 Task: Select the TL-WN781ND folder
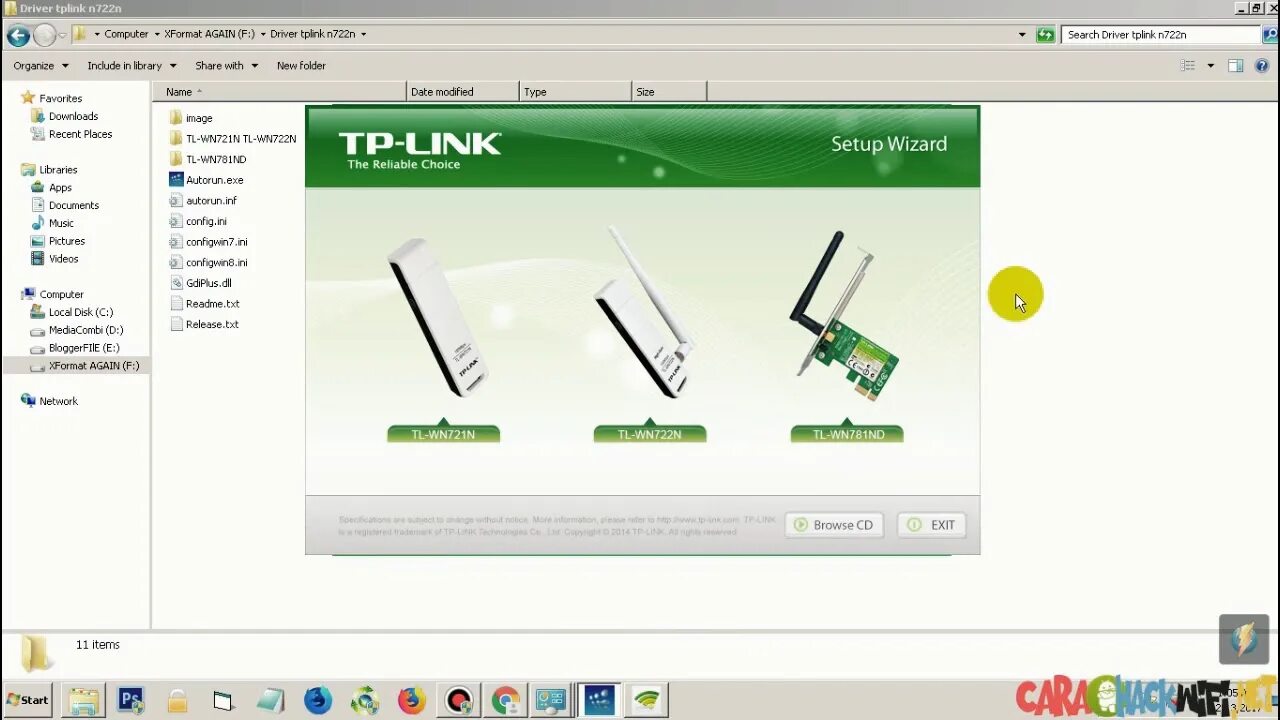tap(207, 159)
